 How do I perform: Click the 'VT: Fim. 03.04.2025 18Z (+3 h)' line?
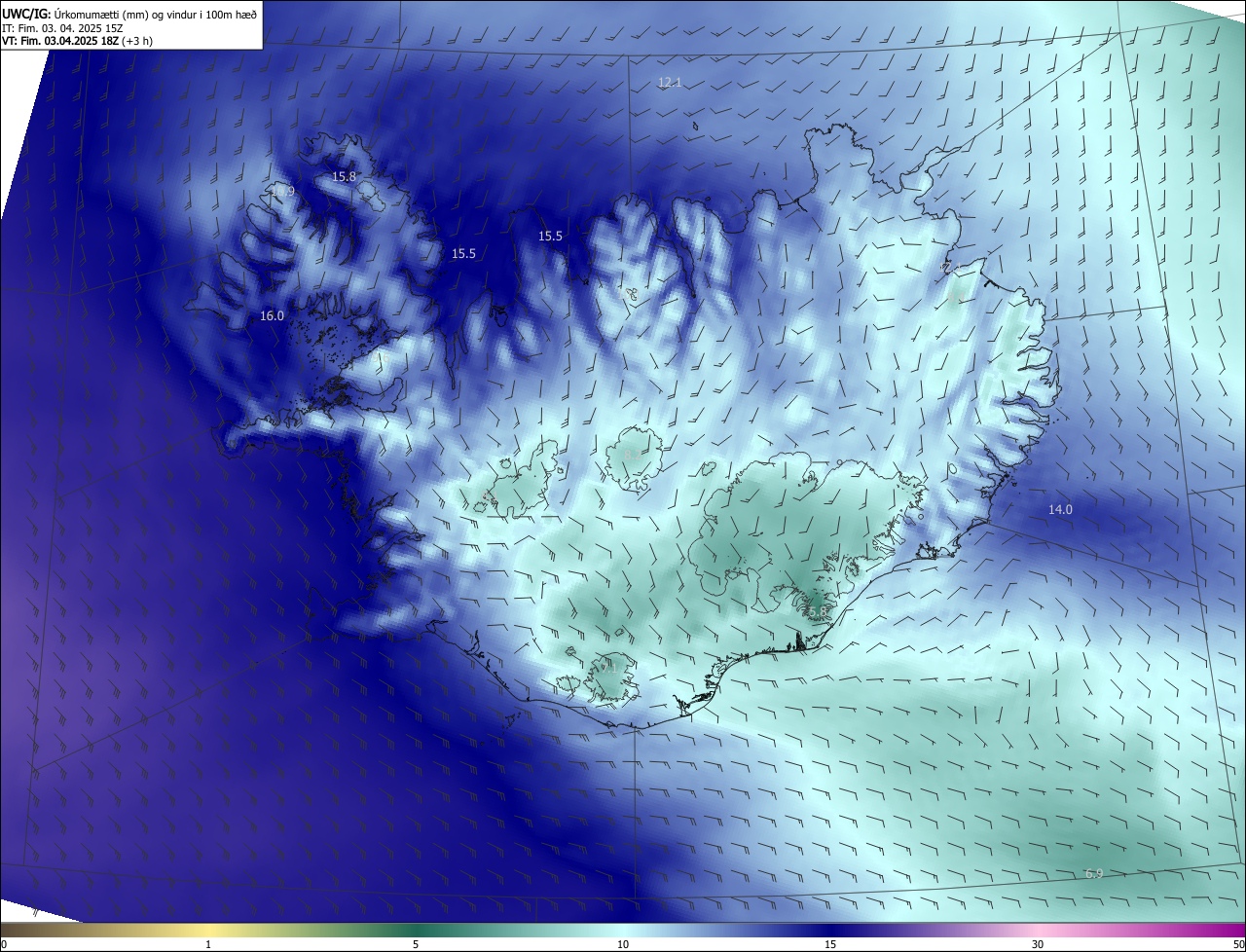tap(78, 41)
